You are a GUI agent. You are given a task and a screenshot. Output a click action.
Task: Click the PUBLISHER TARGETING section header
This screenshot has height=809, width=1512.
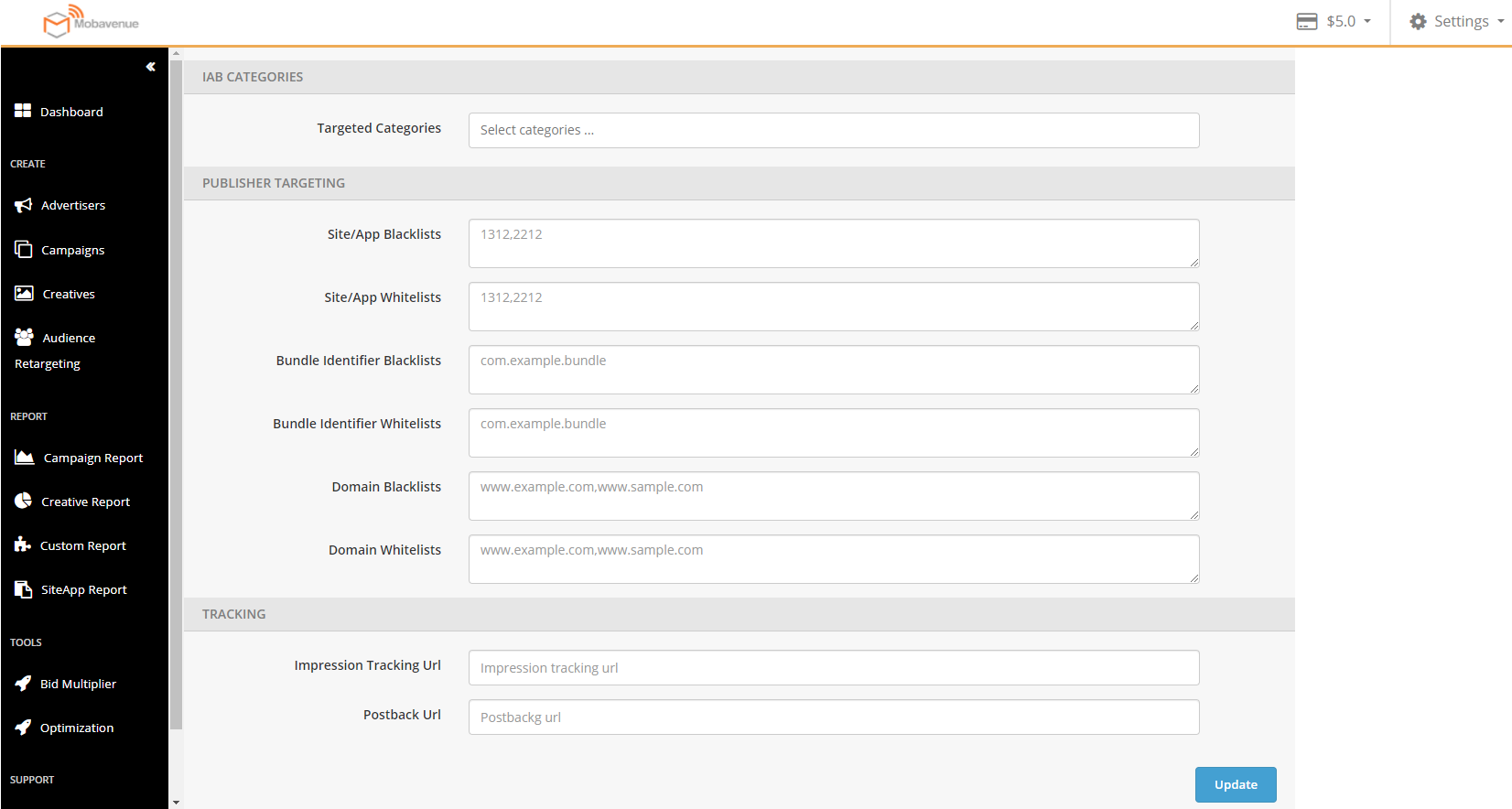point(740,183)
